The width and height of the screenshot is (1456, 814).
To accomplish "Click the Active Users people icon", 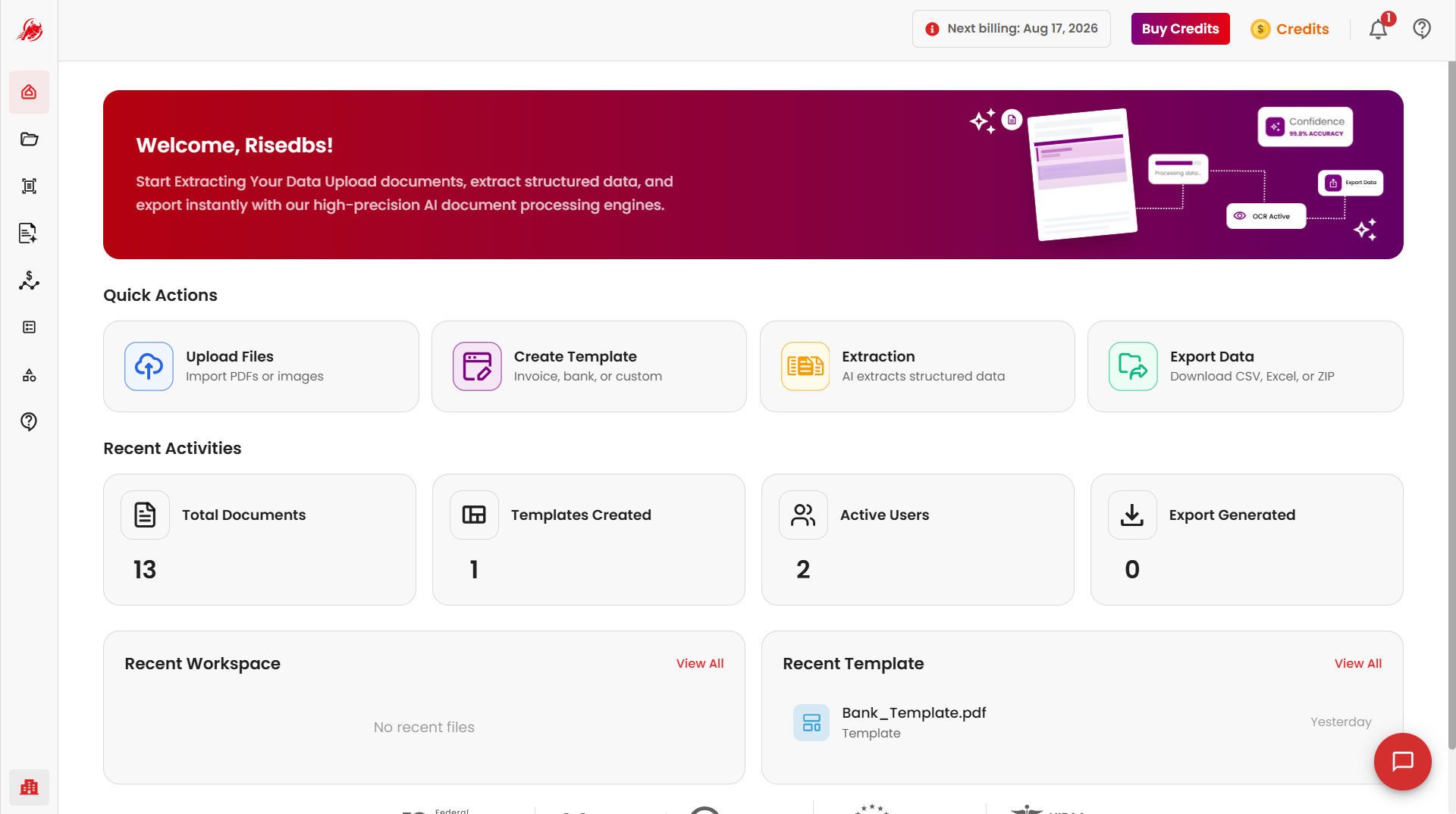I will tap(803, 515).
